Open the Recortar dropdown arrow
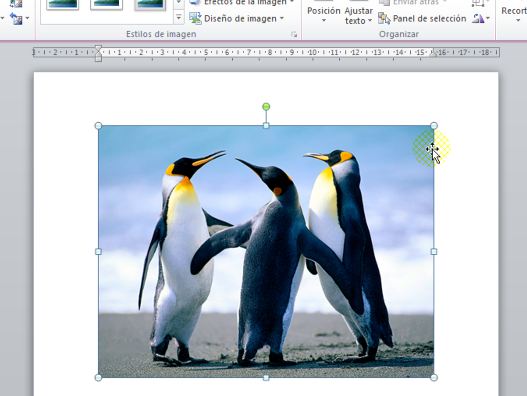The width and height of the screenshot is (527, 396). pyautogui.click(x=518, y=21)
